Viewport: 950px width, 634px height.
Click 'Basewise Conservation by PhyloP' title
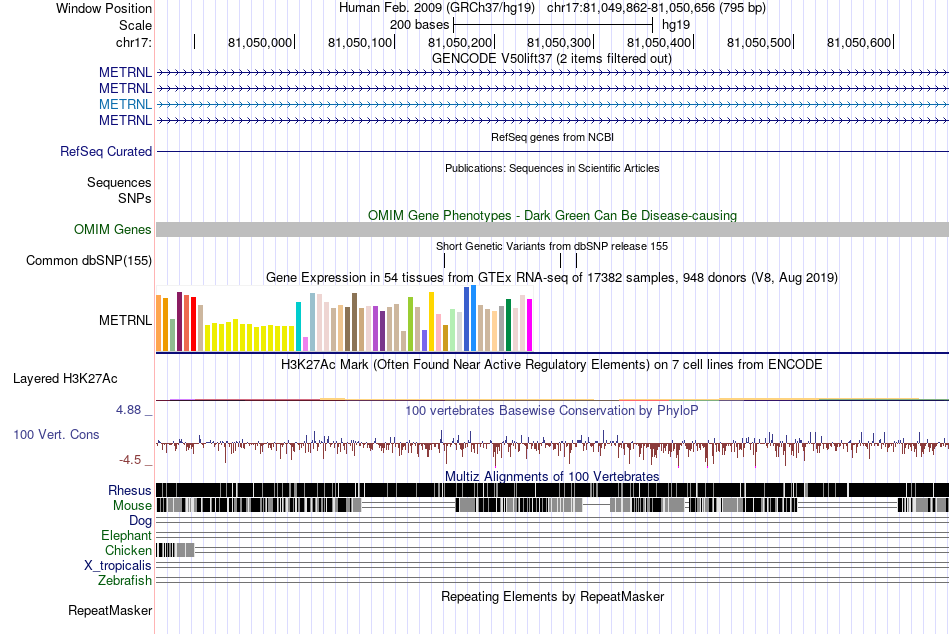[552, 411]
